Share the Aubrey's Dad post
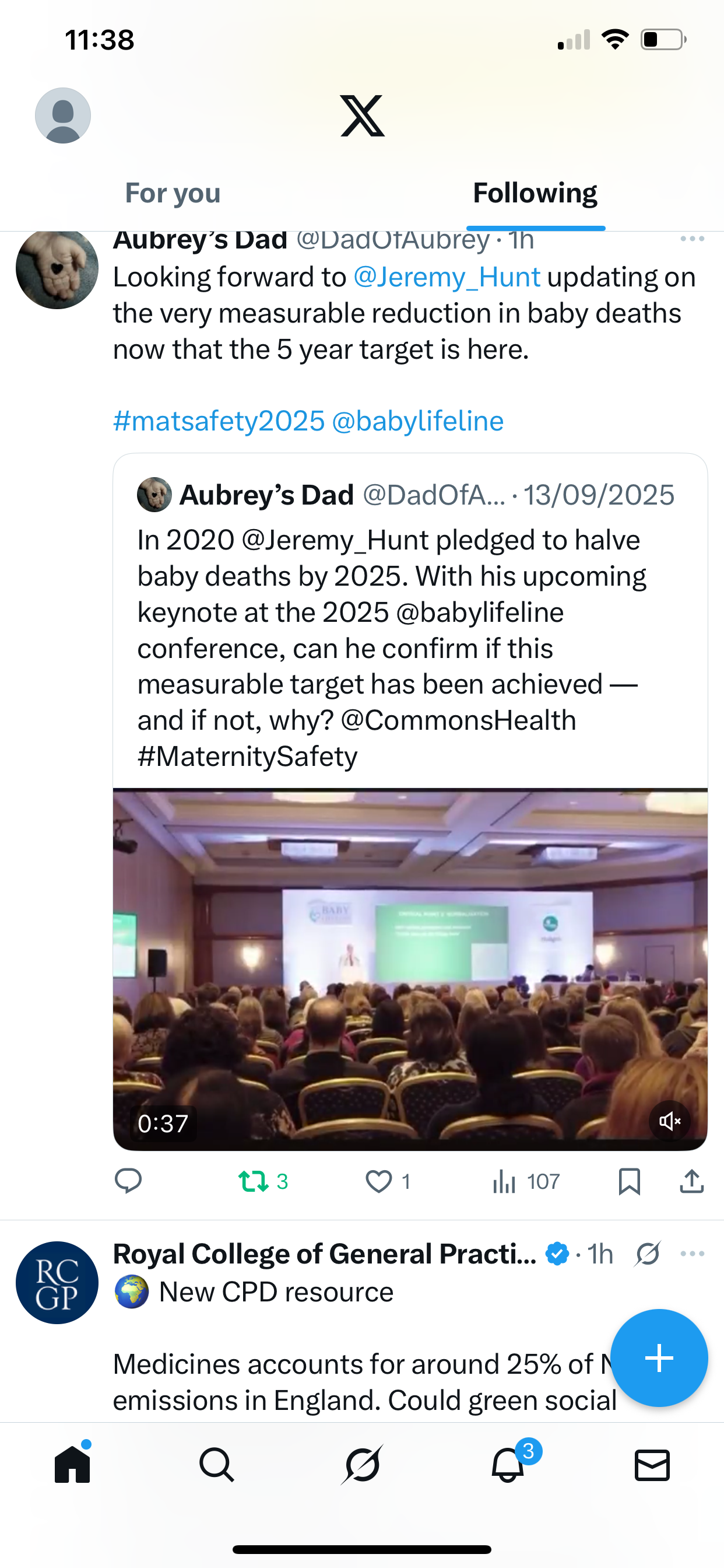Viewport: 724px width, 1568px height. point(691,1181)
